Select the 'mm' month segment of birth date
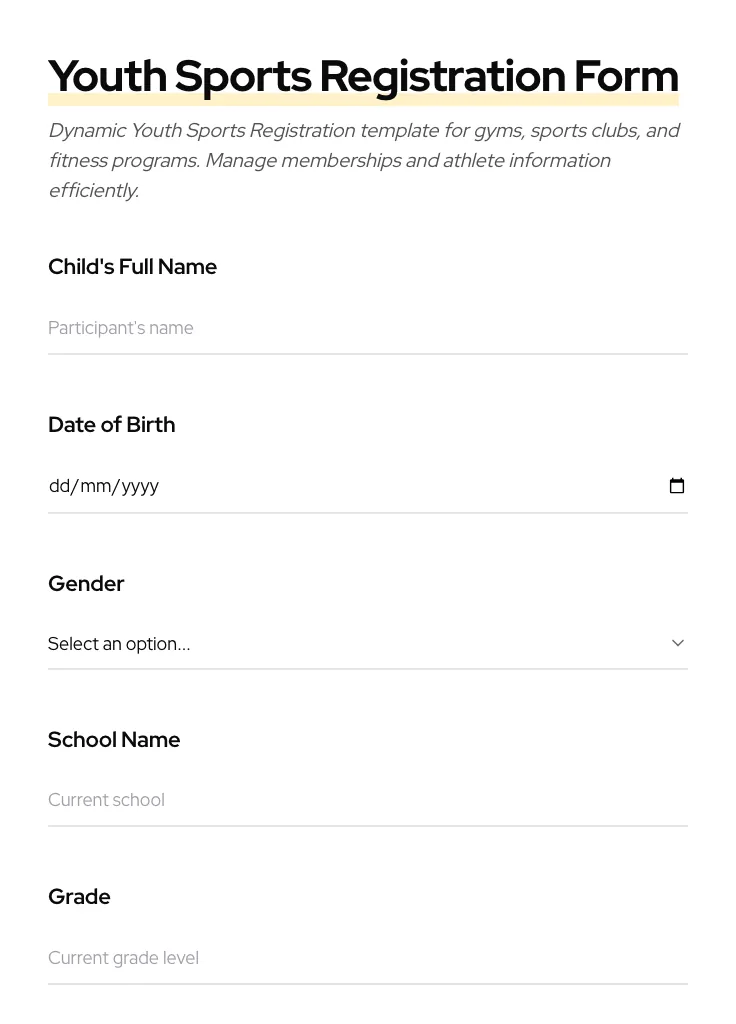Viewport: 736px width, 1024px height. [x=95, y=486]
